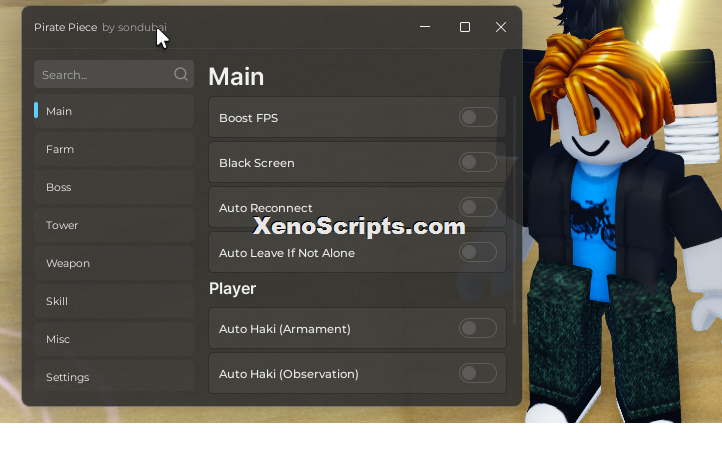Enable Auto Reconnect switch
Screen dimensions: 722x453
point(477,207)
